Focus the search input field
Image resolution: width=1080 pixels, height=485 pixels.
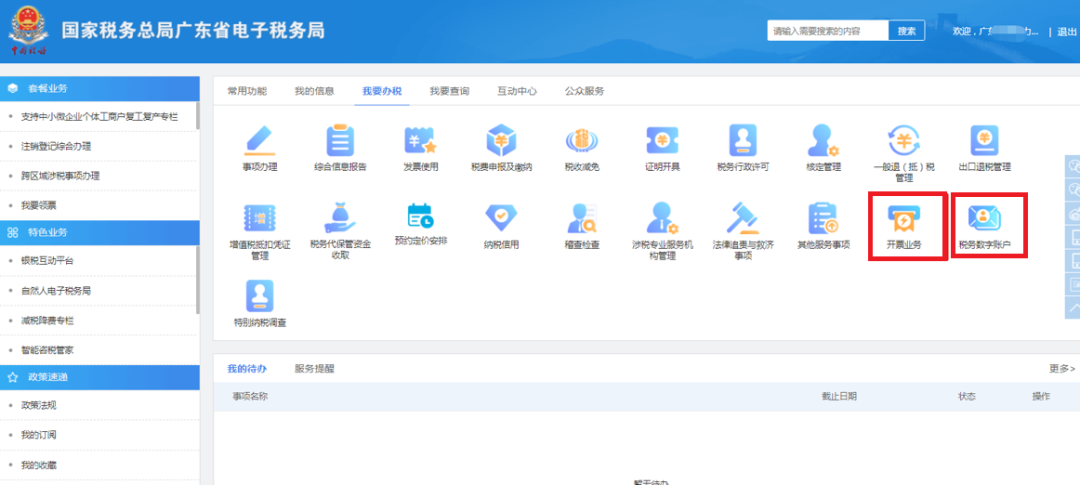coord(829,31)
